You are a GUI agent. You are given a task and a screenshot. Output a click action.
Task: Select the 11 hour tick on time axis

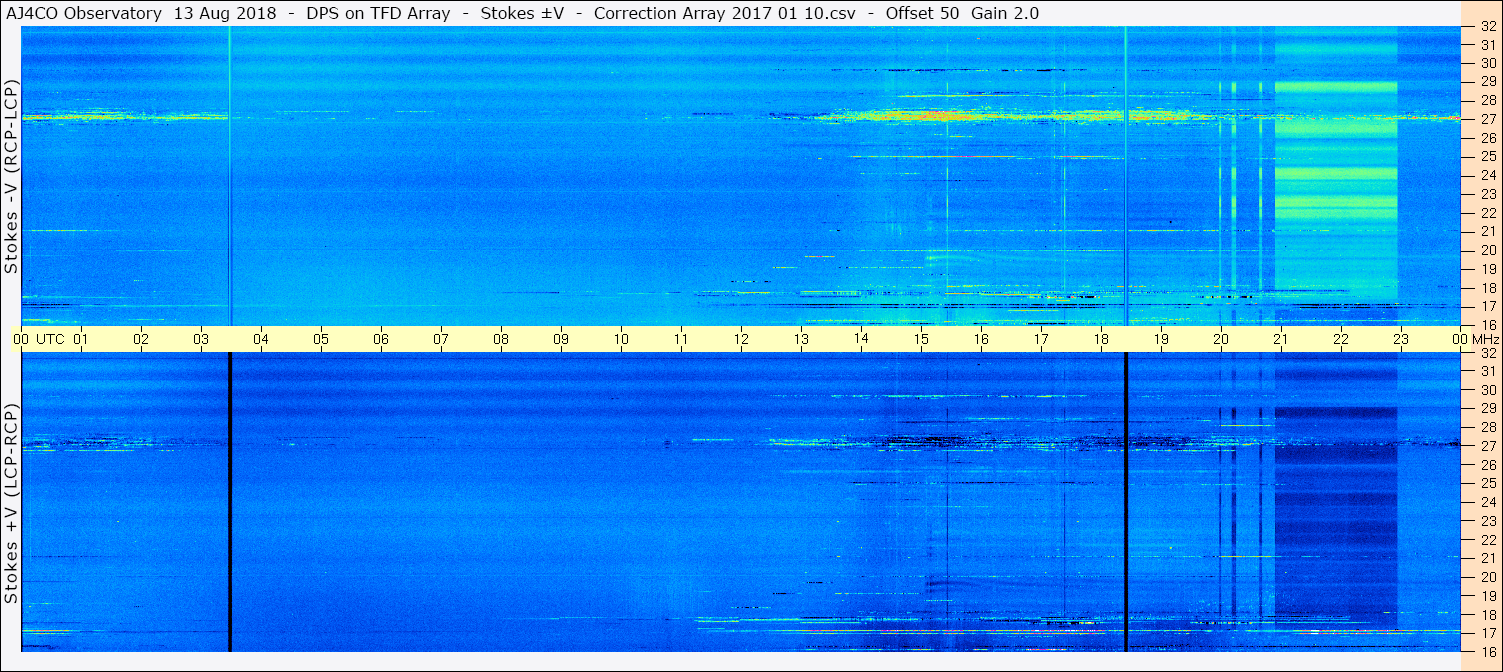pyautogui.click(x=681, y=339)
